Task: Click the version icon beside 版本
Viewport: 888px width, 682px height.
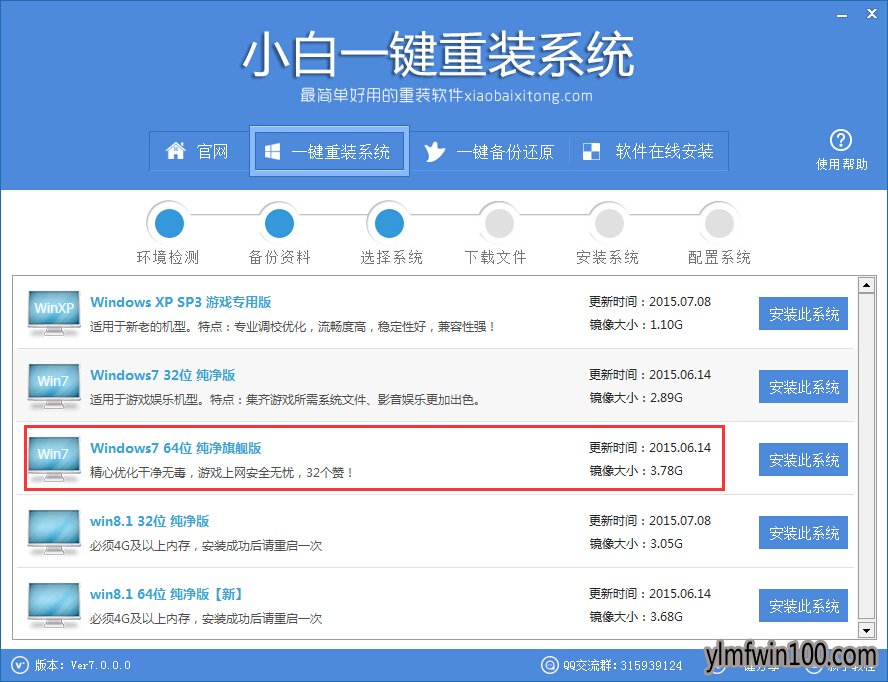Action: point(19,664)
